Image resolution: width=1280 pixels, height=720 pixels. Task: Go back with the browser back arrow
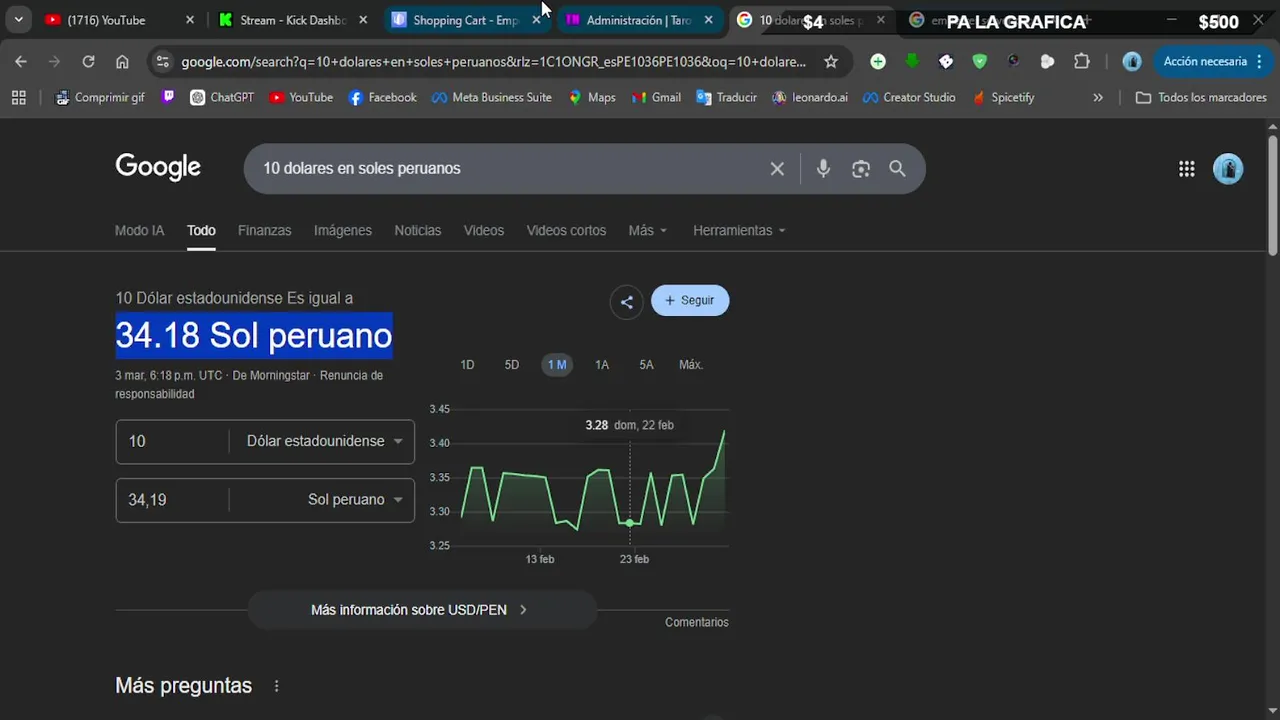click(x=21, y=62)
